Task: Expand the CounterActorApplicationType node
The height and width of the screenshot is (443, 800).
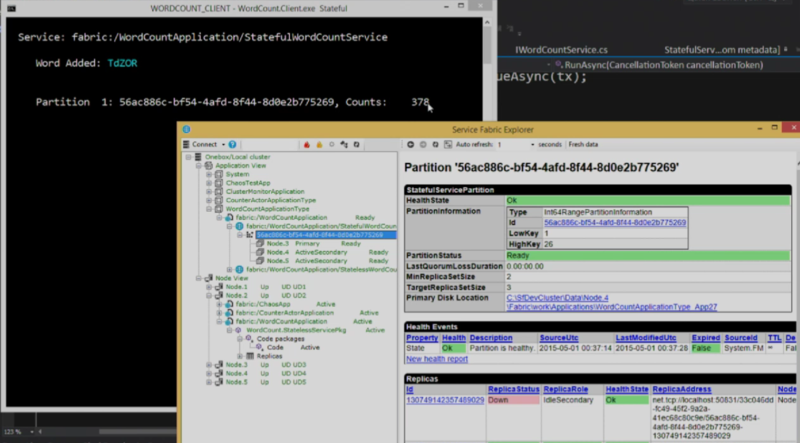Action: coord(209,200)
